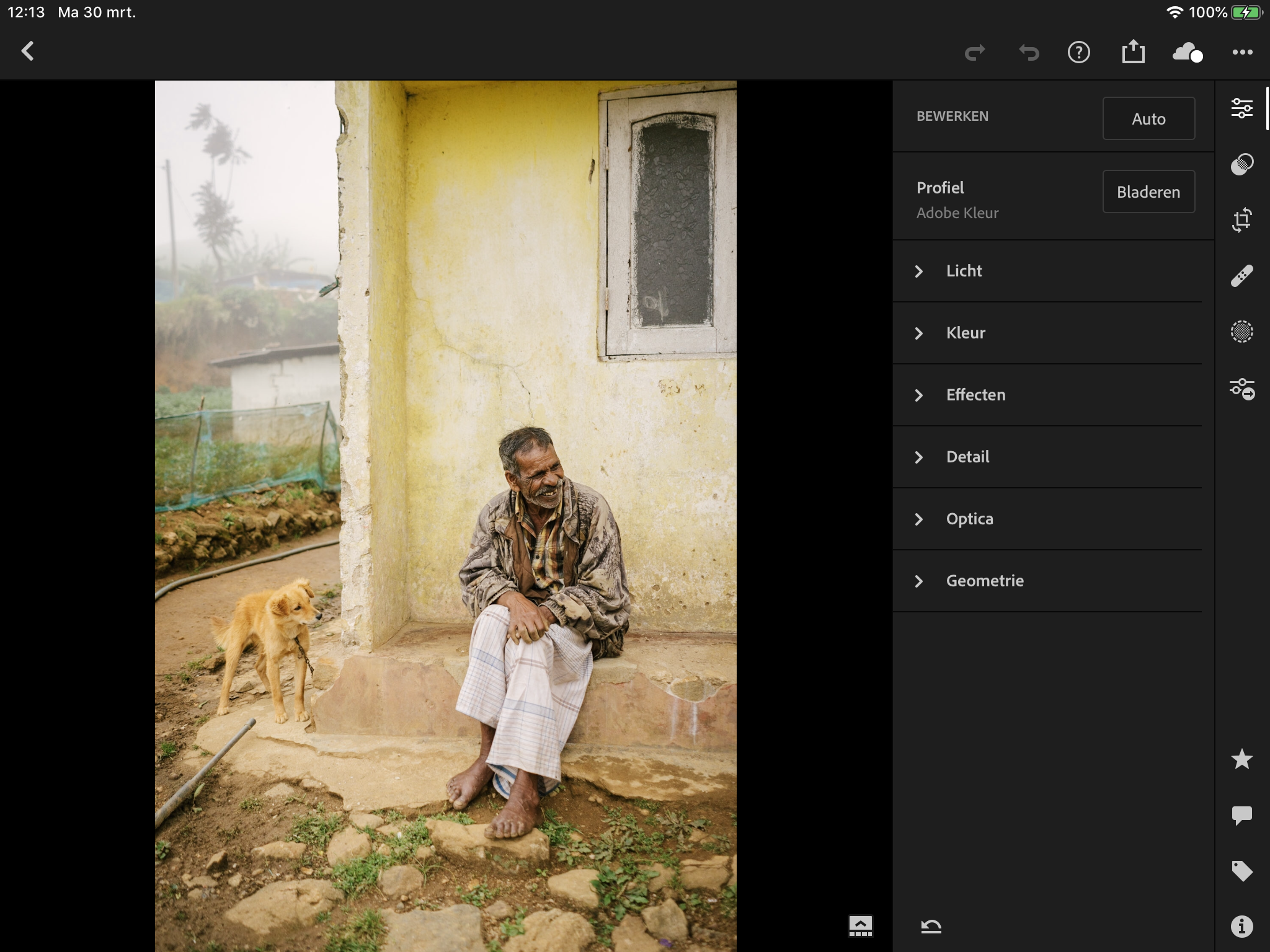Open previous edits settings icon
Viewport: 1270px width, 952px height.
[x=1241, y=389]
